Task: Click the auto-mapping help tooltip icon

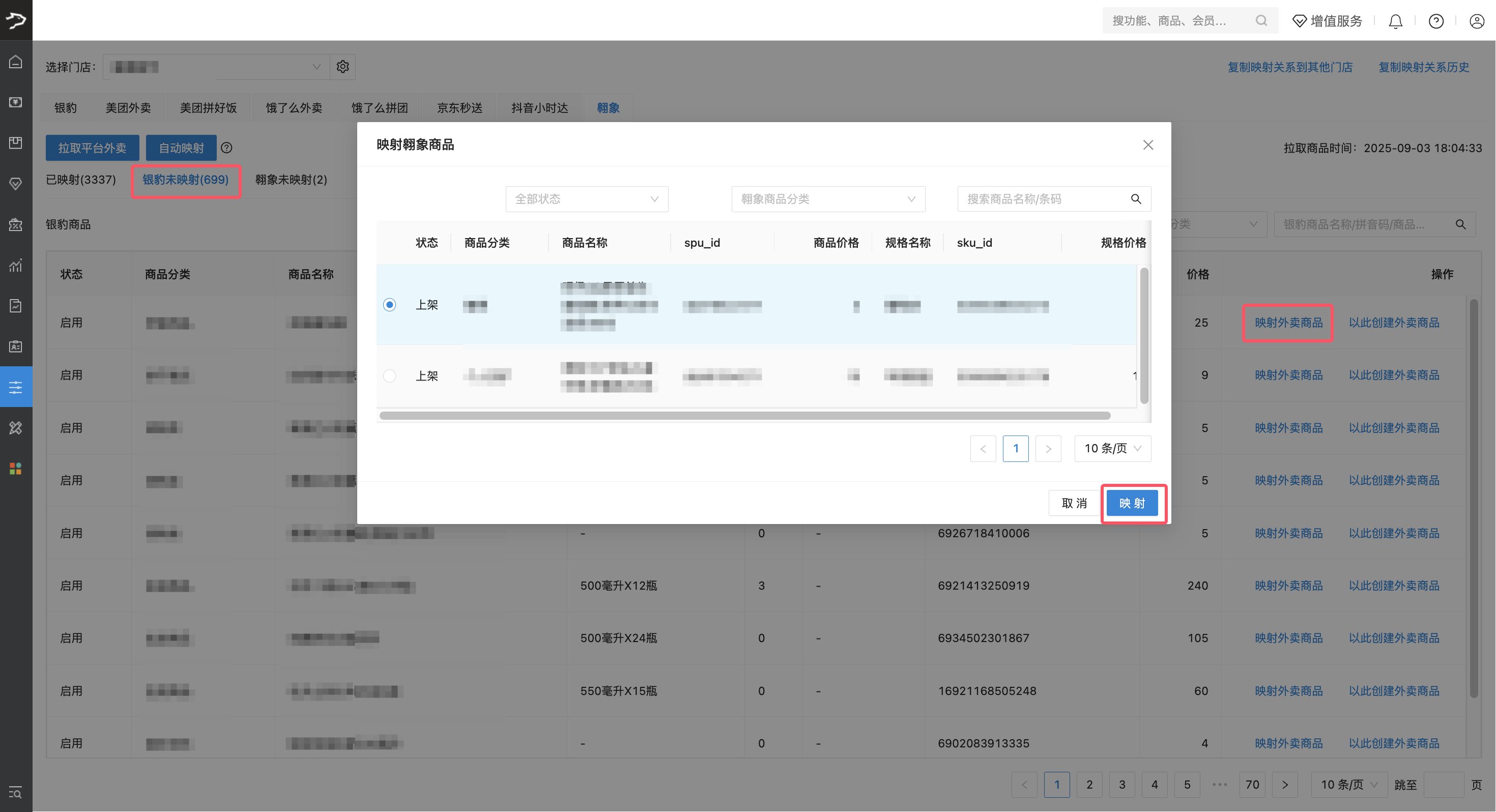Action: [226, 148]
